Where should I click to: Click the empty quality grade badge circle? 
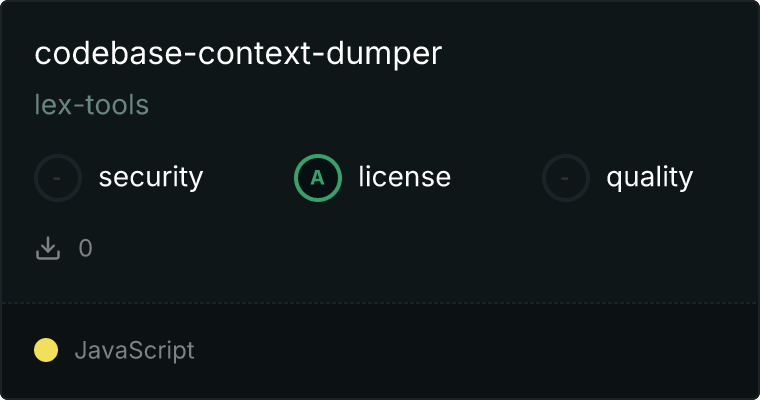click(566, 178)
